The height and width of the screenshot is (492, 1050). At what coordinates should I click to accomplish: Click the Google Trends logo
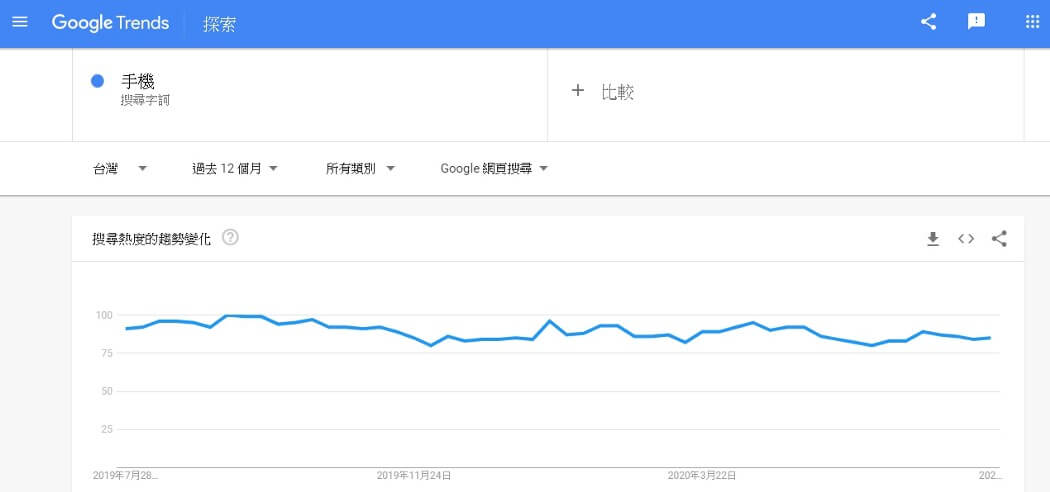click(110, 23)
